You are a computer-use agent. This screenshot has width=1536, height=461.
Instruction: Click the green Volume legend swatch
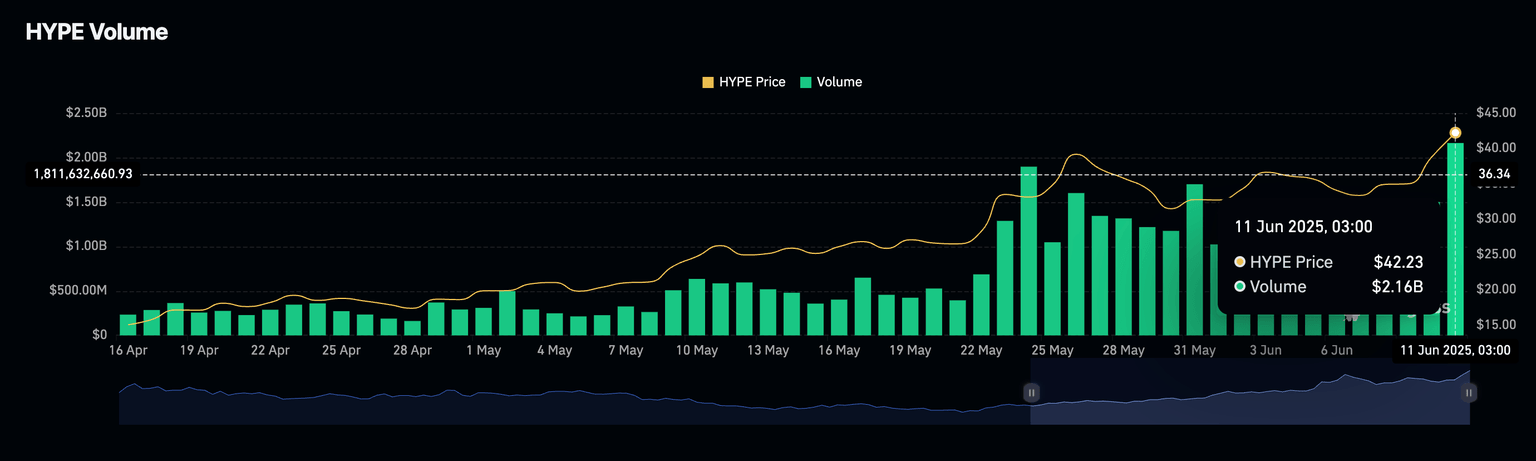pos(806,82)
